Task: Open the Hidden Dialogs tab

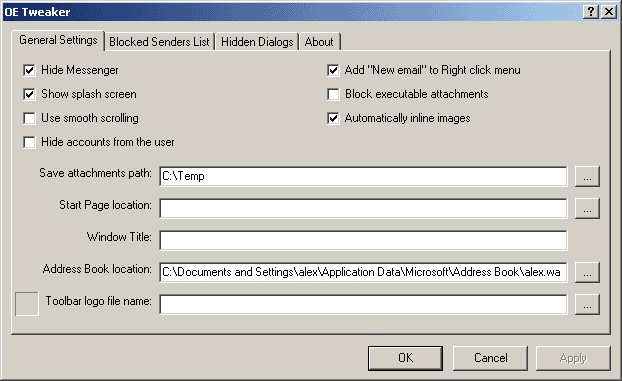Action: tap(257, 42)
